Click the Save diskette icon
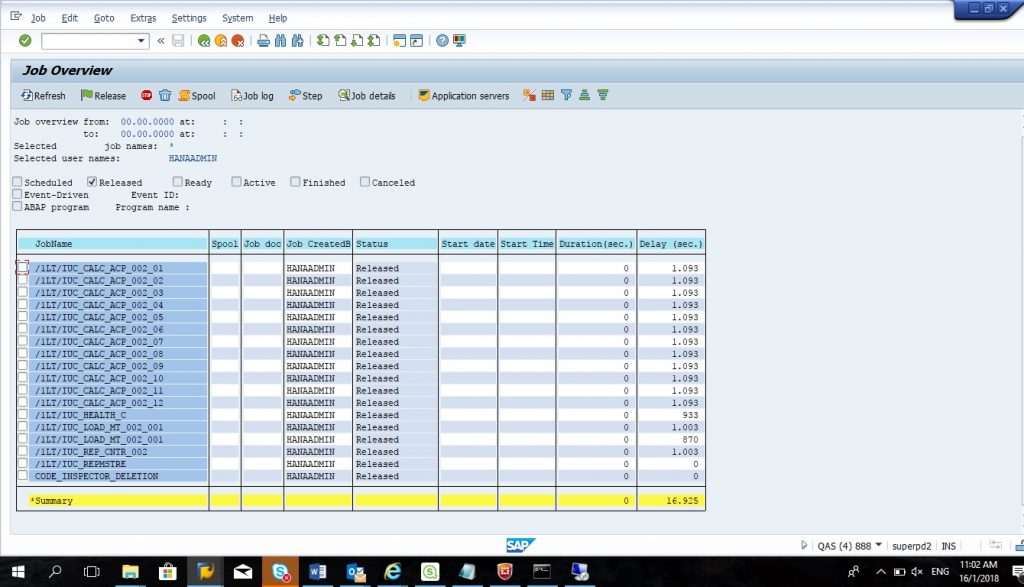The image size is (1024, 587). pos(178,41)
